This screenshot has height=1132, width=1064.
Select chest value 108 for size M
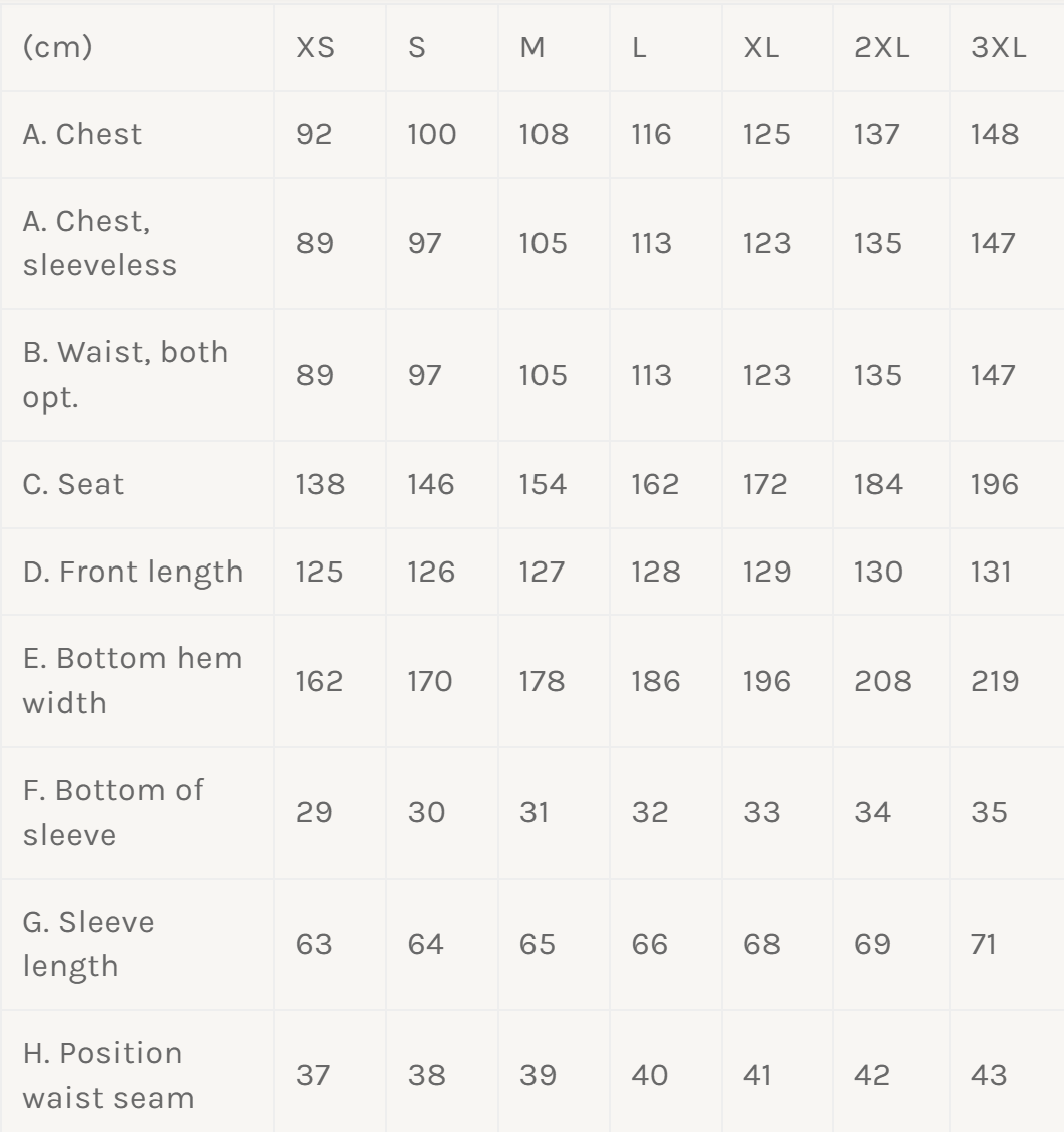(x=543, y=134)
